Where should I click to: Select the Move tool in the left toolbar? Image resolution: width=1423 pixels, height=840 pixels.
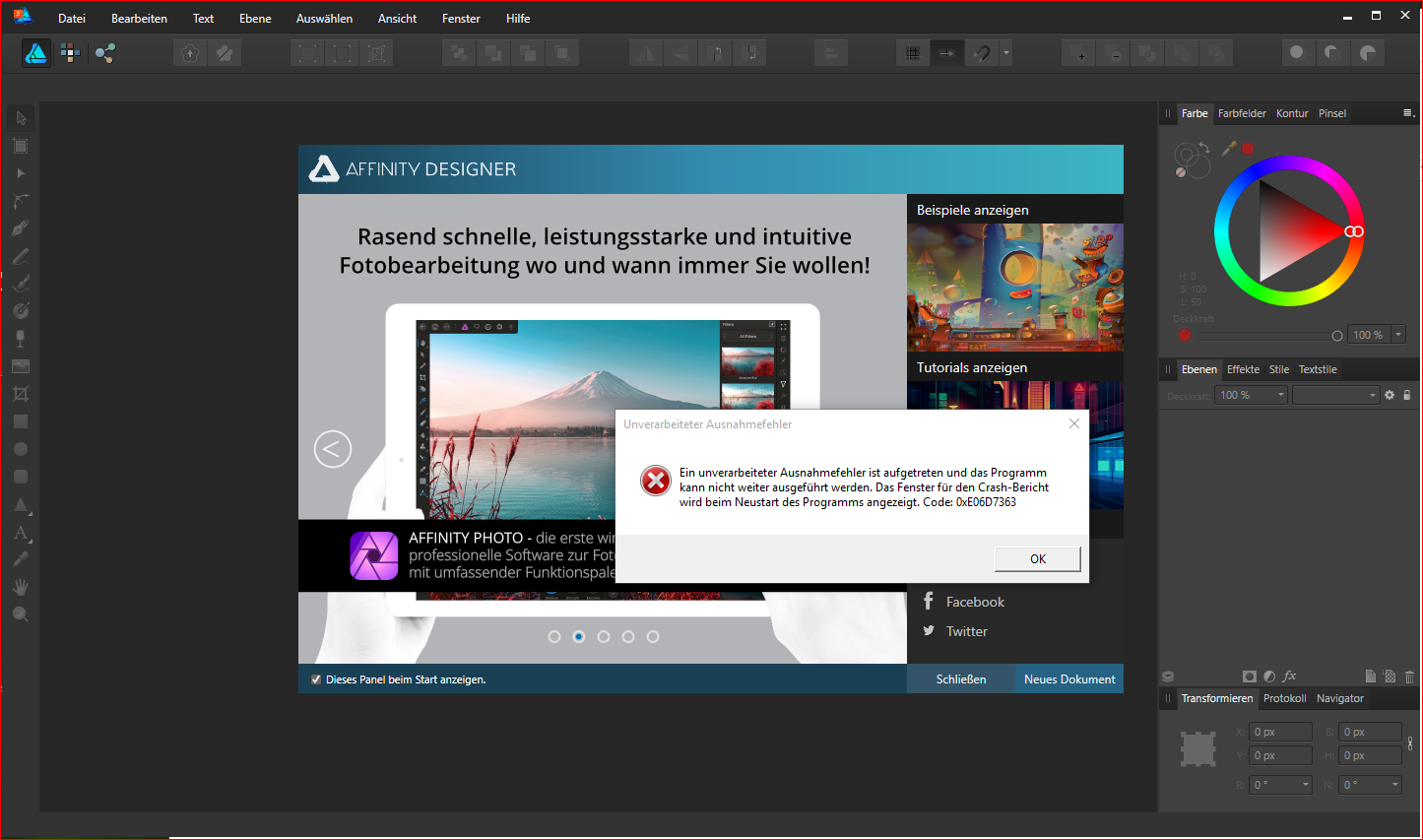(21, 118)
